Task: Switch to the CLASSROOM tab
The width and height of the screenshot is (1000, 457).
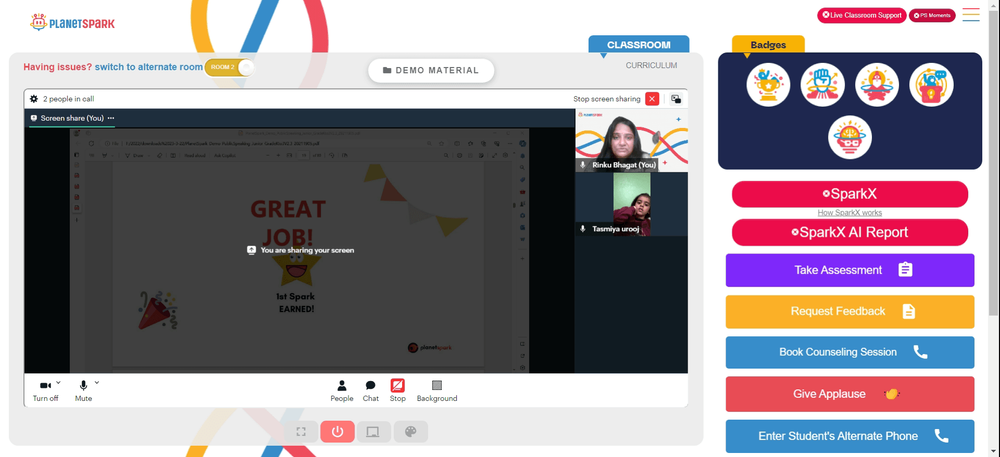Action: point(638,45)
